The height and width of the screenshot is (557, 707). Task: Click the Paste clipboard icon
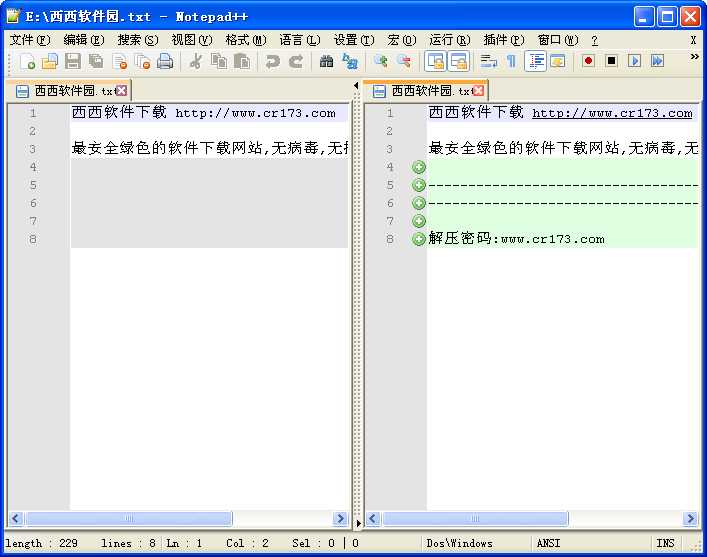[242, 61]
